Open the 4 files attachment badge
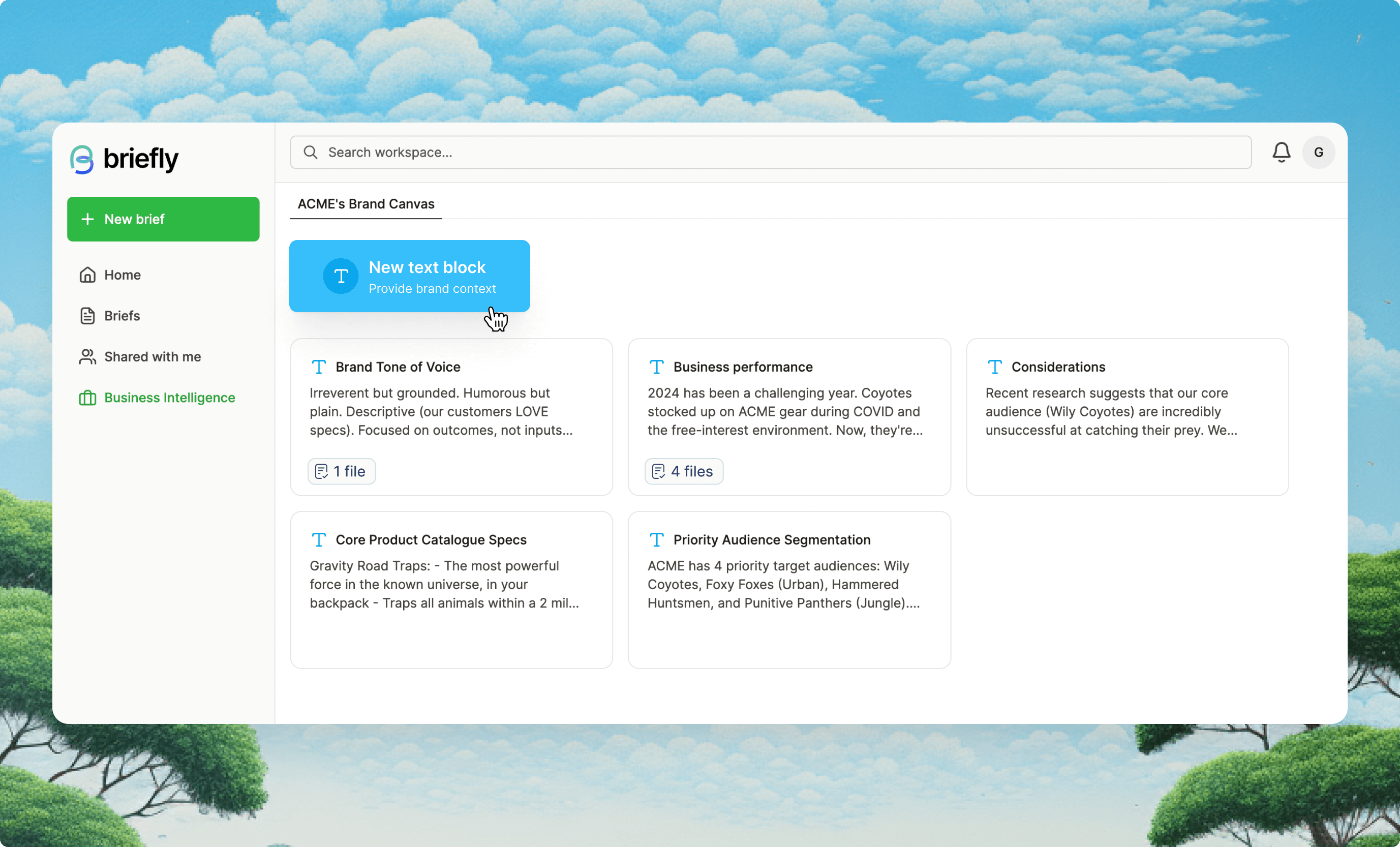Screen dimensions: 1400x847 coord(684,471)
